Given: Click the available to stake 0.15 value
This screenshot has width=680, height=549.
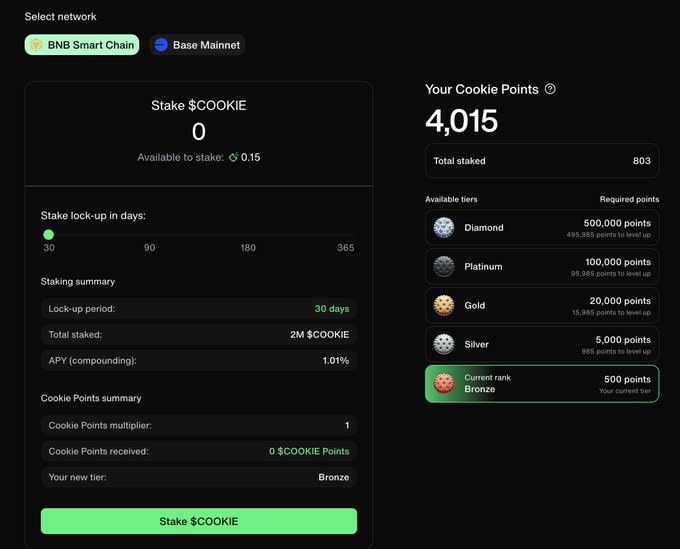Looking at the screenshot, I should coord(251,157).
